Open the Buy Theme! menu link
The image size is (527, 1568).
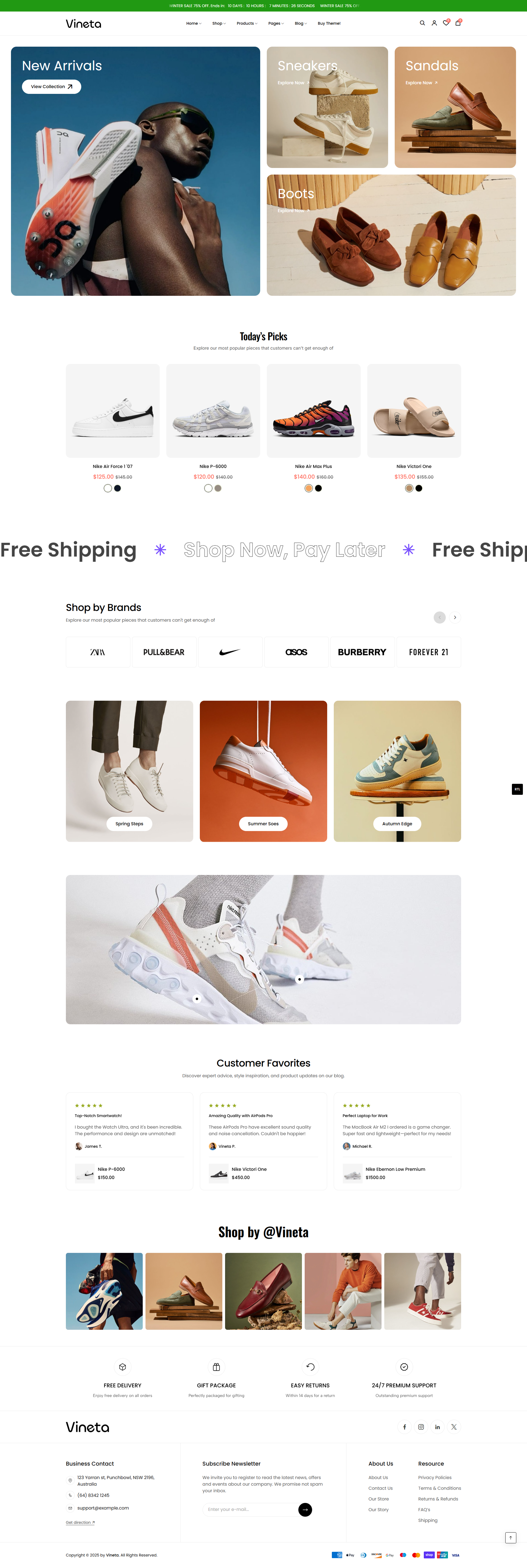tap(329, 23)
